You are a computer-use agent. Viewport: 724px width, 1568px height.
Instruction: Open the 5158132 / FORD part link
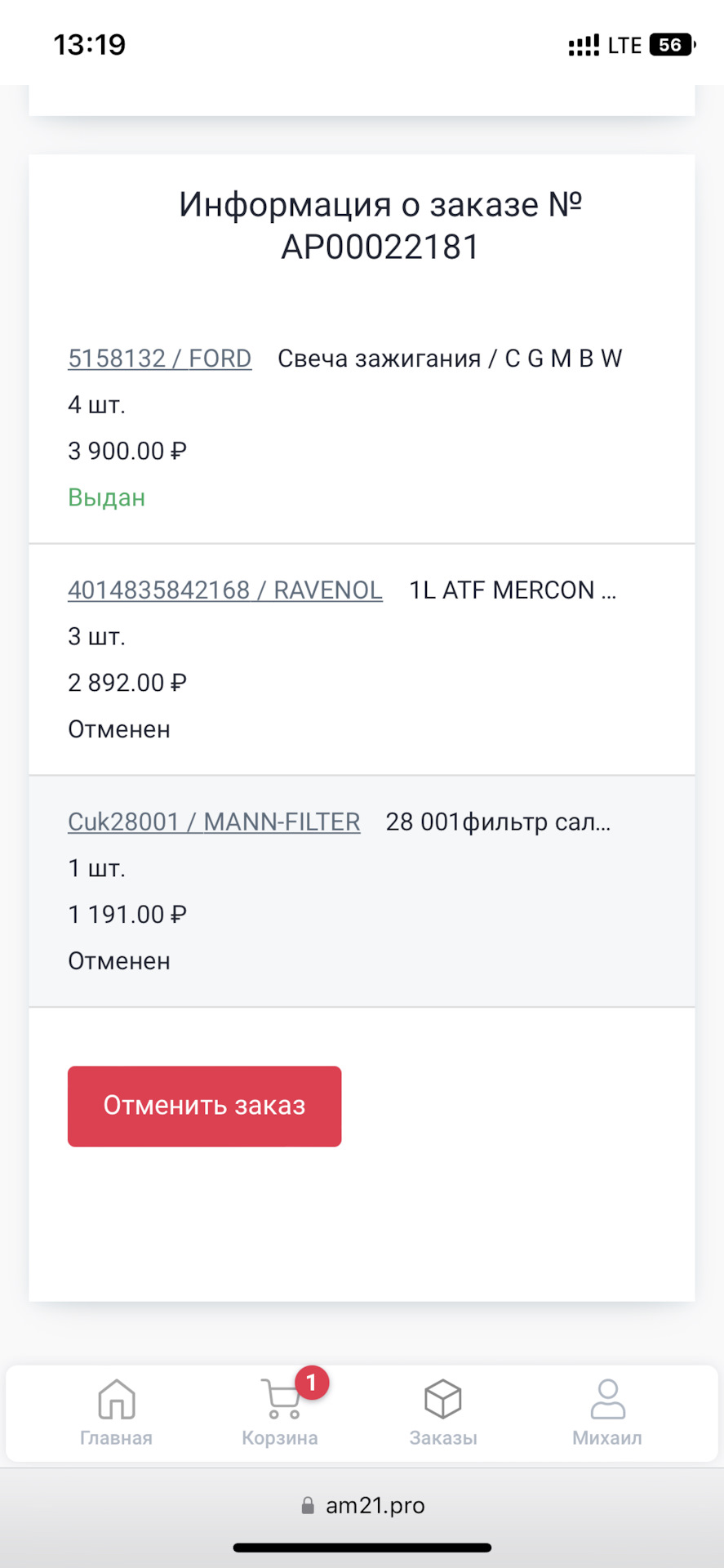[159, 359]
